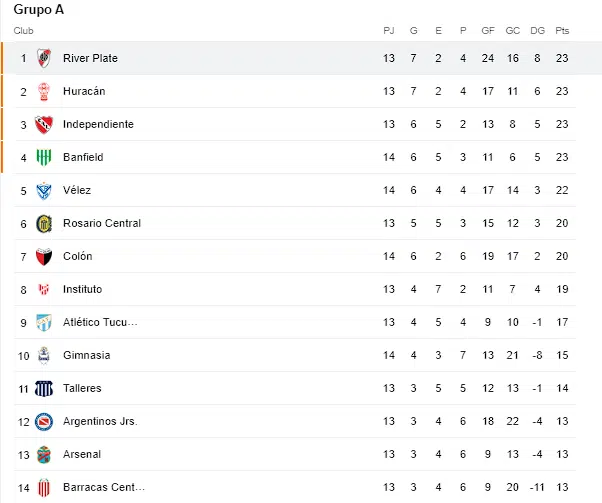This screenshot has height=503, width=602.
Task: Click the Vélez club crest
Action: (44, 190)
